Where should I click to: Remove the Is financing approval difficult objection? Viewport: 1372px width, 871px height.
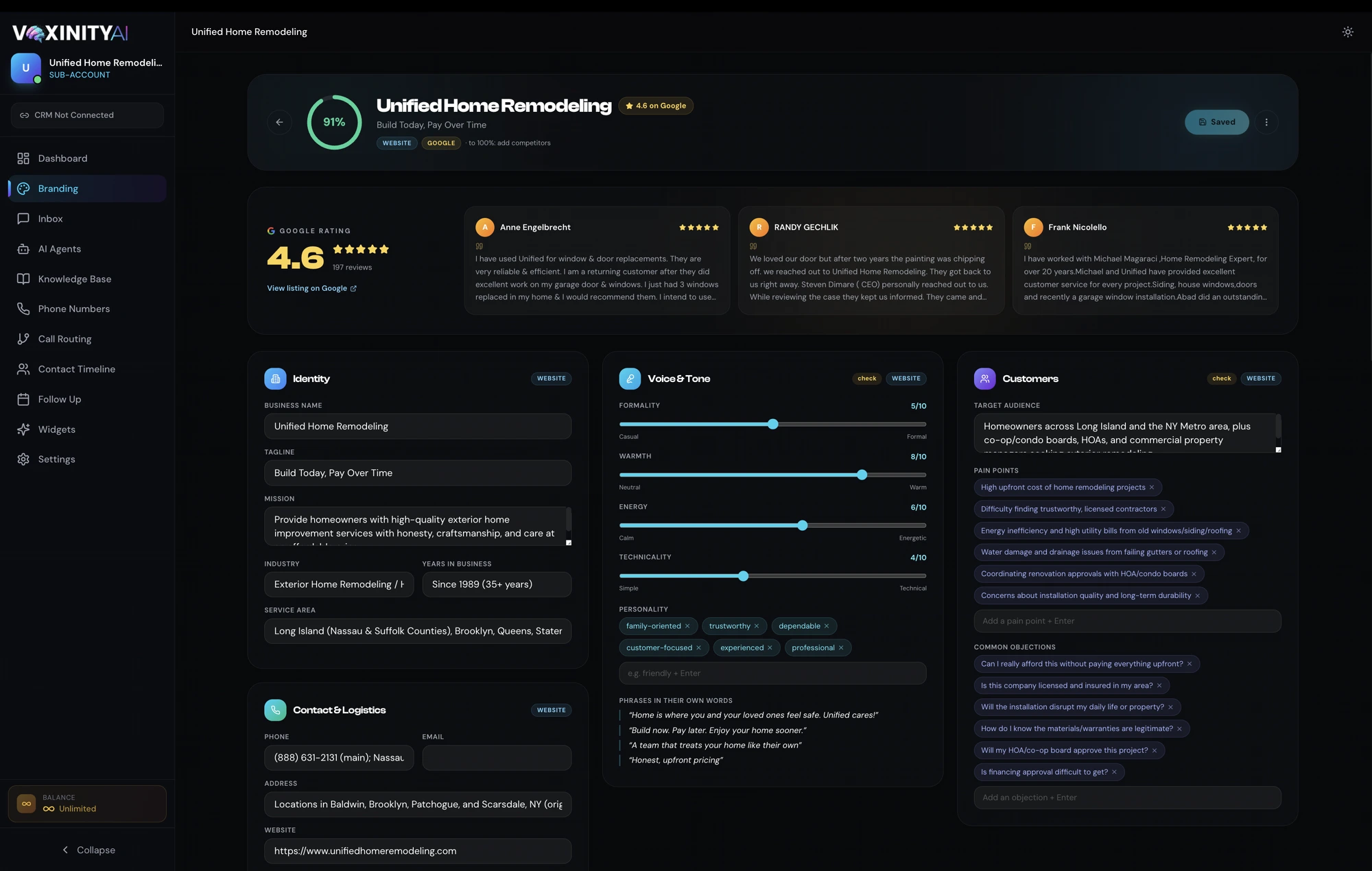pyautogui.click(x=1114, y=772)
